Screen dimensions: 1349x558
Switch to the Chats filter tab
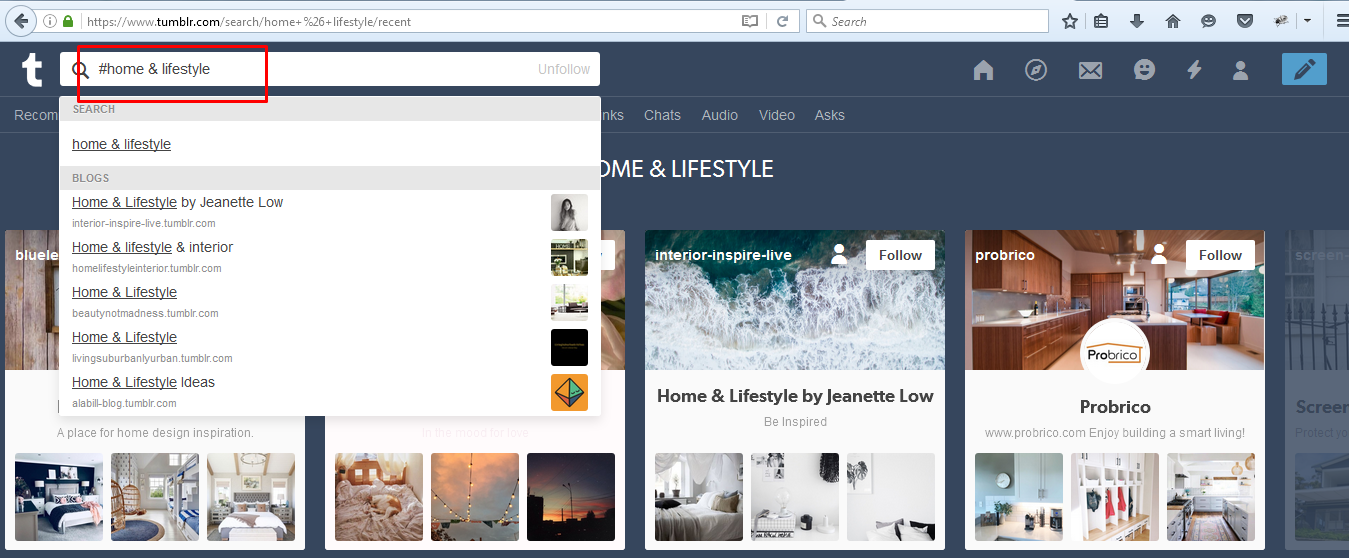click(662, 115)
